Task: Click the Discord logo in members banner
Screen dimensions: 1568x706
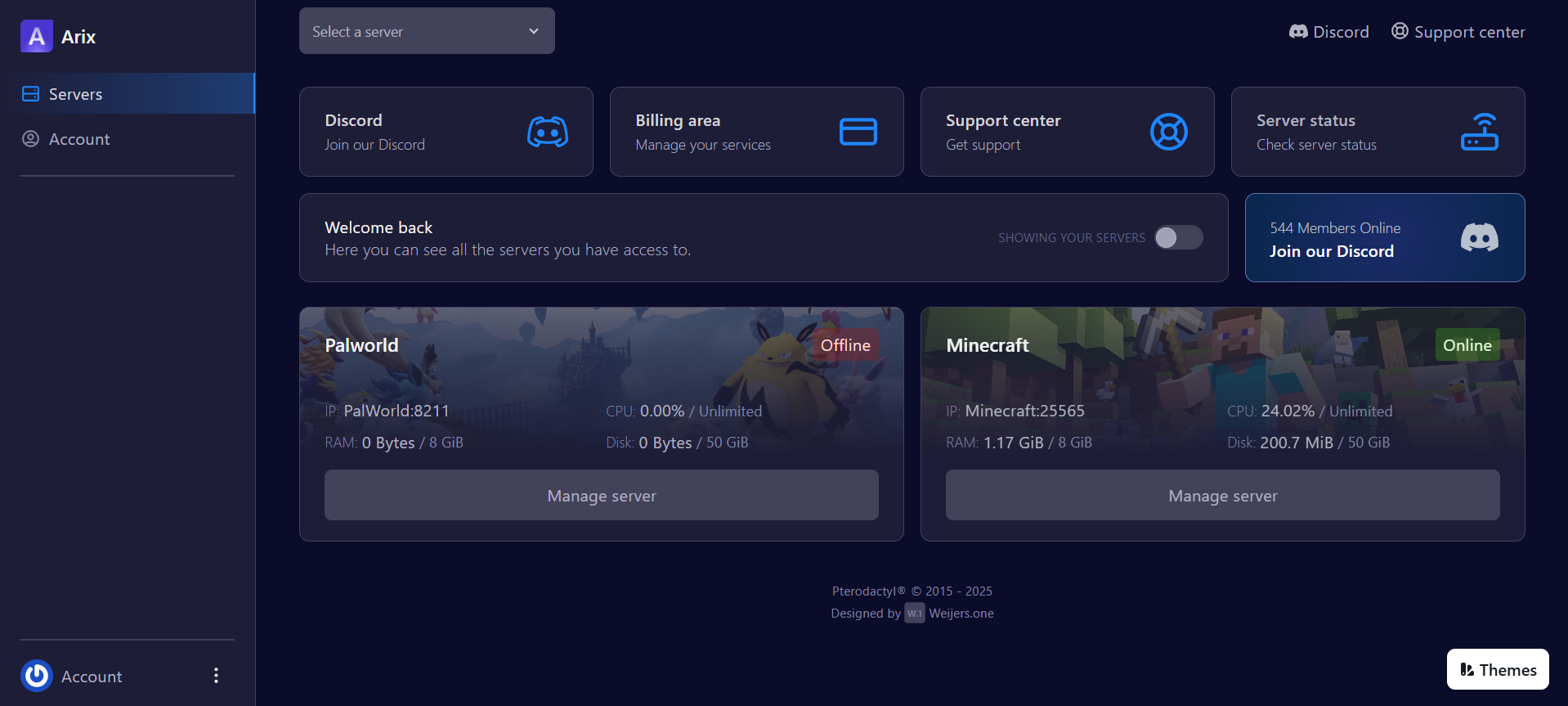Action: (x=1479, y=238)
